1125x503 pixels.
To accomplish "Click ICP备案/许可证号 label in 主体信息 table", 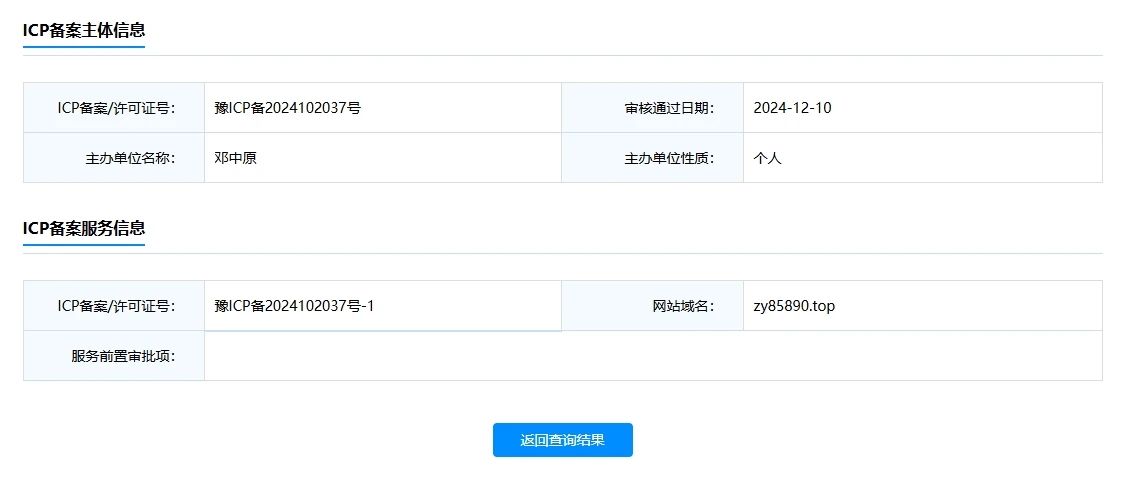I will click(x=117, y=108).
